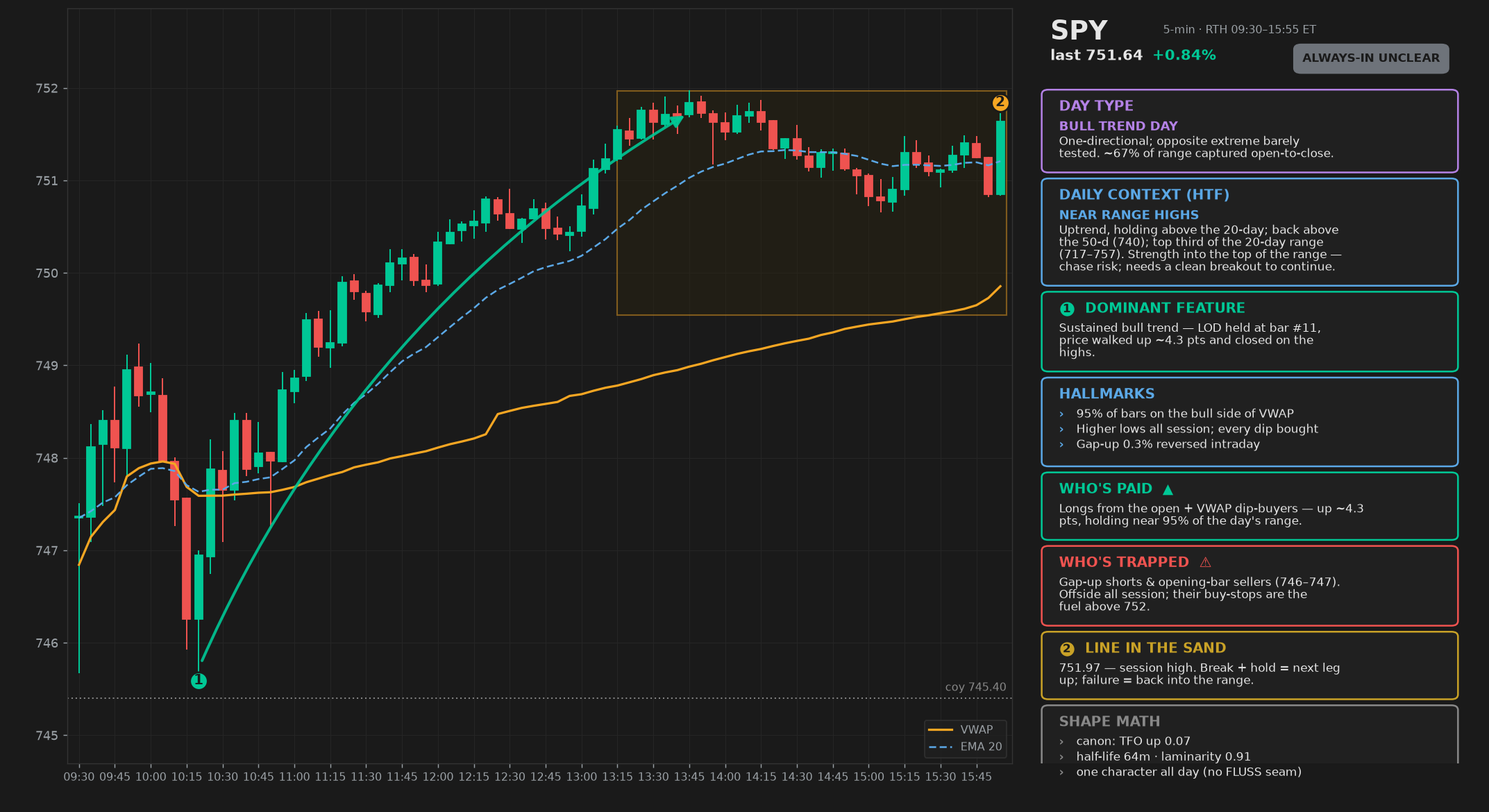This screenshot has height=812, width=1489.
Task: Click the VWAP legend label
Action: tap(977, 729)
